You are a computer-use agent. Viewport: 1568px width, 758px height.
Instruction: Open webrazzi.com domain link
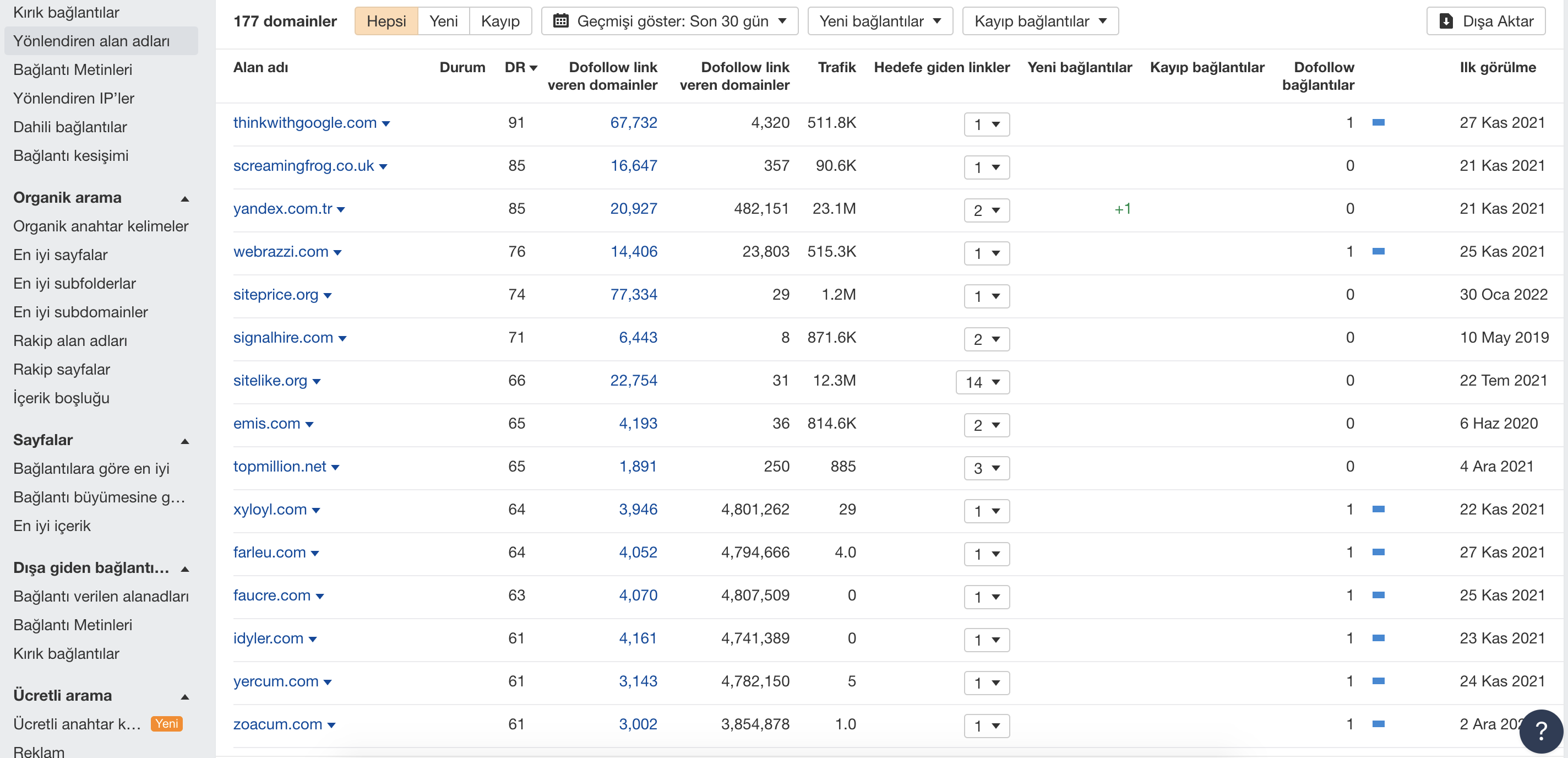281,251
